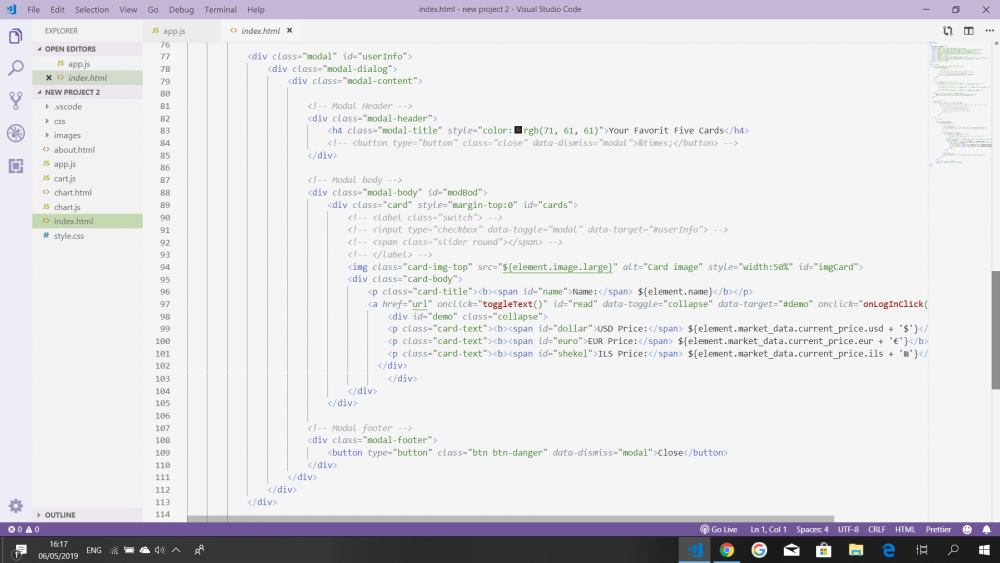Split the editor to the right
Viewport: 1000px width, 563px height.
click(x=969, y=31)
